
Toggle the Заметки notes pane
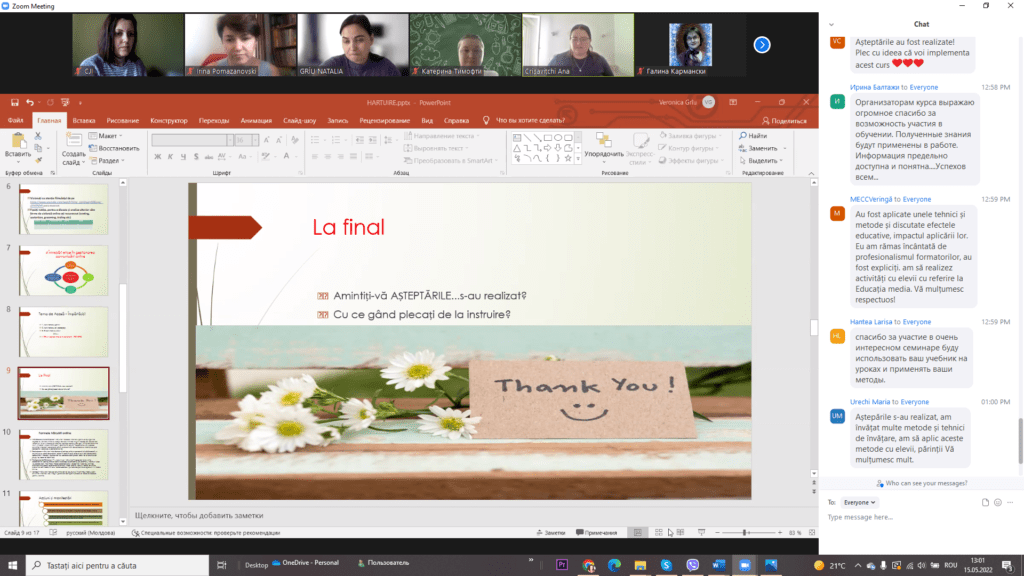point(551,532)
